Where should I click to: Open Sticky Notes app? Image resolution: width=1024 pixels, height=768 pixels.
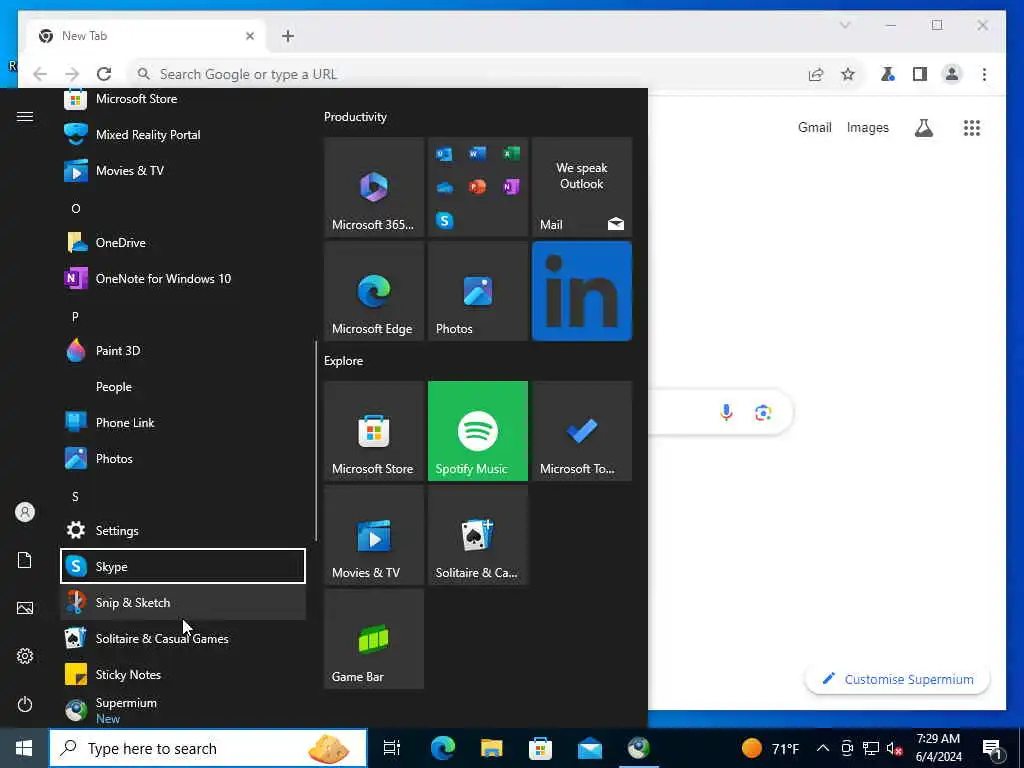[183, 674]
